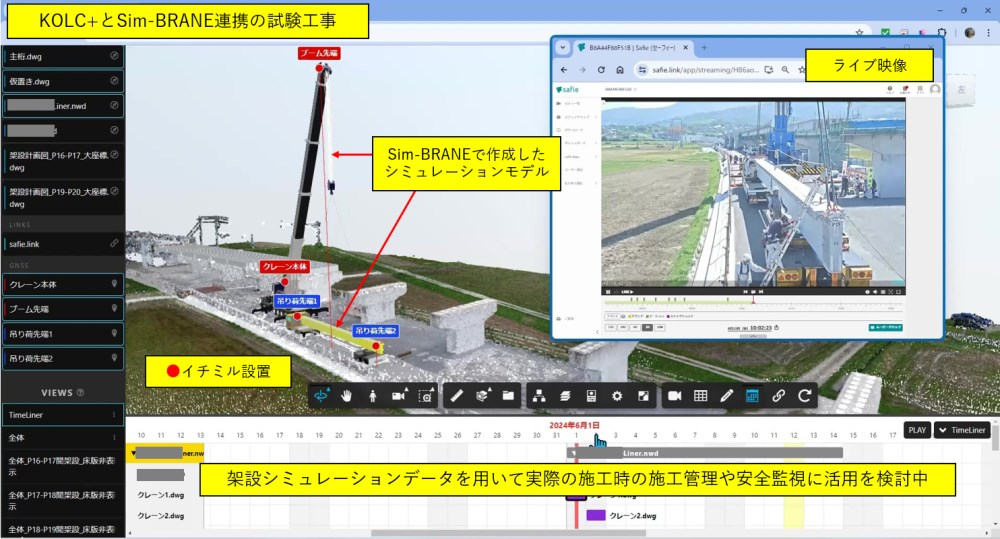
Task: Open the safie.link entry
Action: [62, 244]
